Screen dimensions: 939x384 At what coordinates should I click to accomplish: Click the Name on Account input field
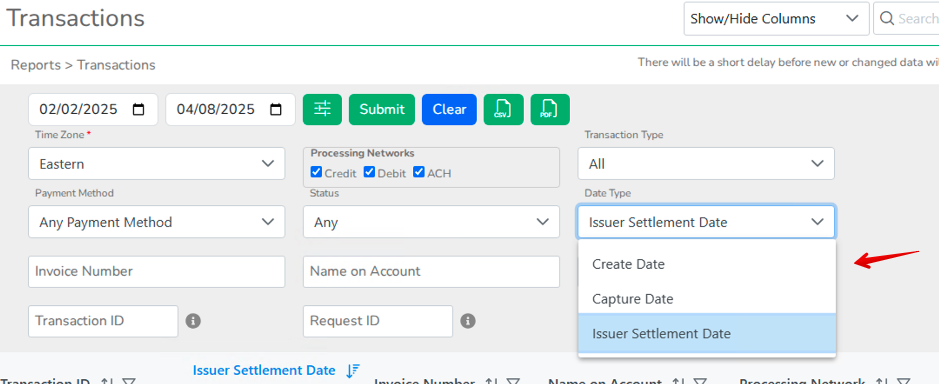[431, 271]
